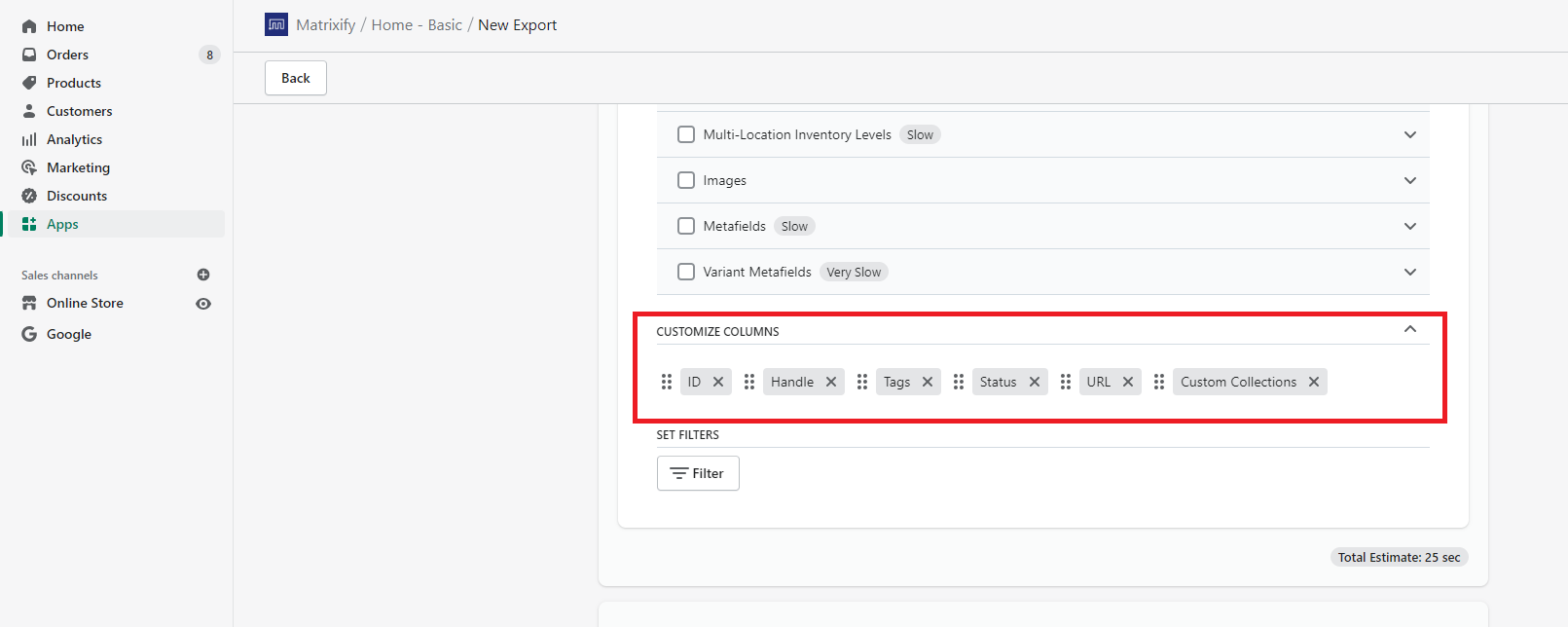
Task: Collapse the Customize Columns section
Action: tap(1410, 329)
